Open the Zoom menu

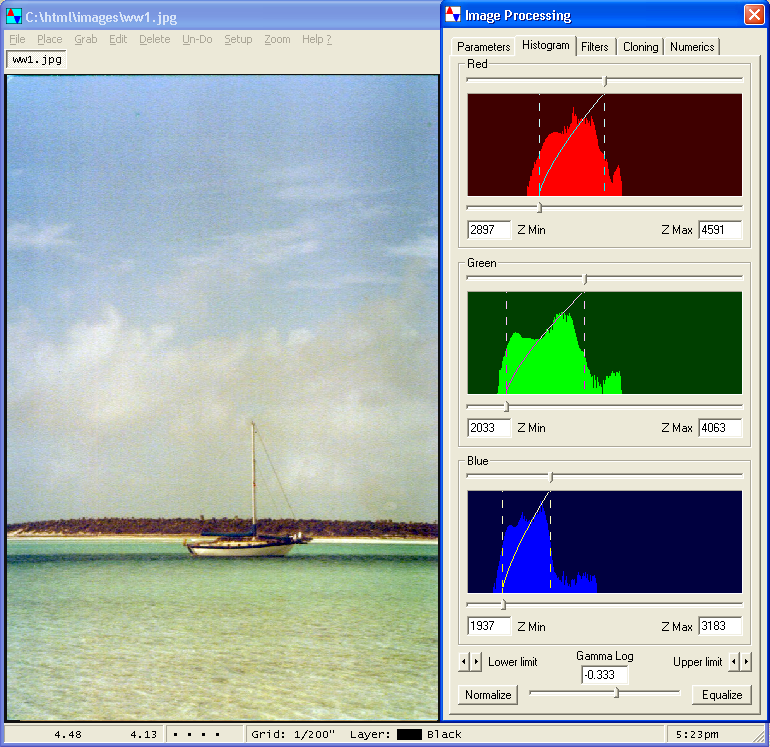pyautogui.click(x=277, y=39)
